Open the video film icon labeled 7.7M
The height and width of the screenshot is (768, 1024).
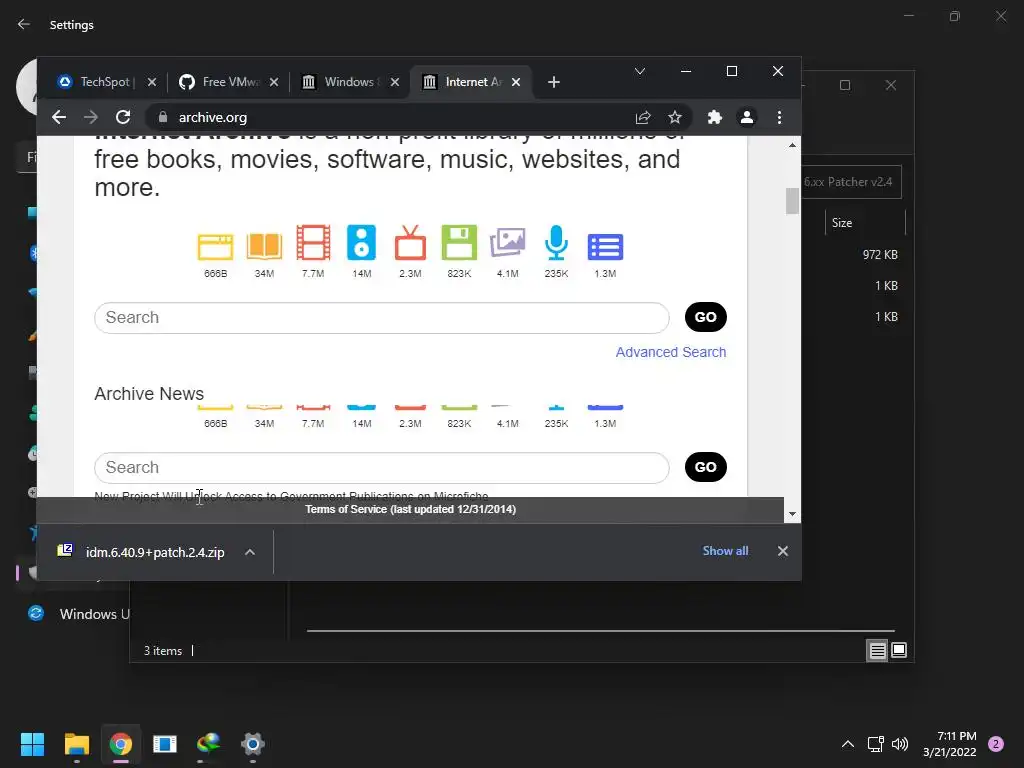313,243
